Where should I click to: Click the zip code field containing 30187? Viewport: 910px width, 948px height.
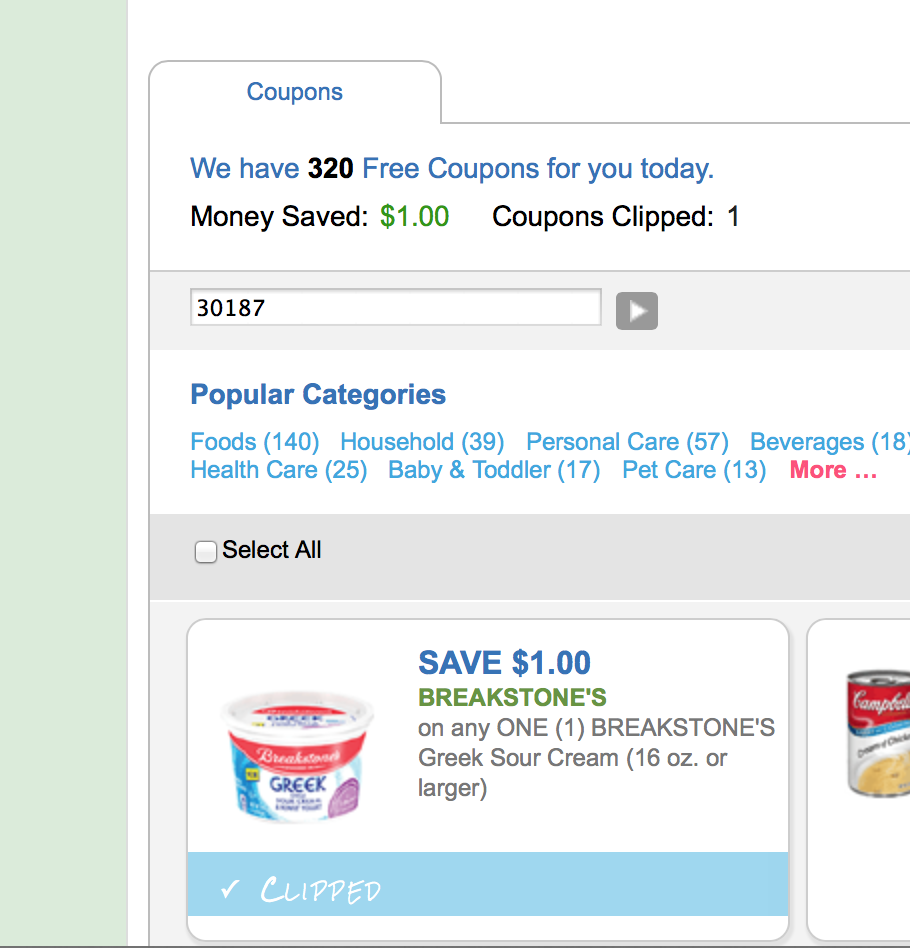pyautogui.click(x=395, y=308)
